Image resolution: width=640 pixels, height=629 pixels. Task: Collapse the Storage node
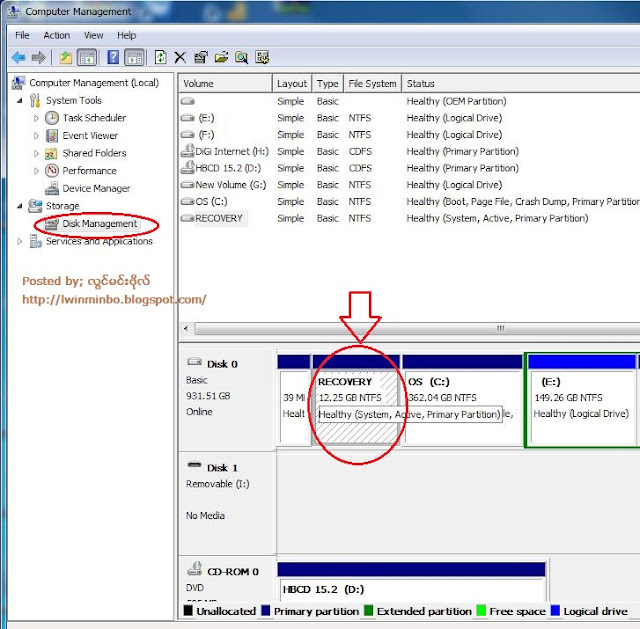pyautogui.click(x=20, y=206)
